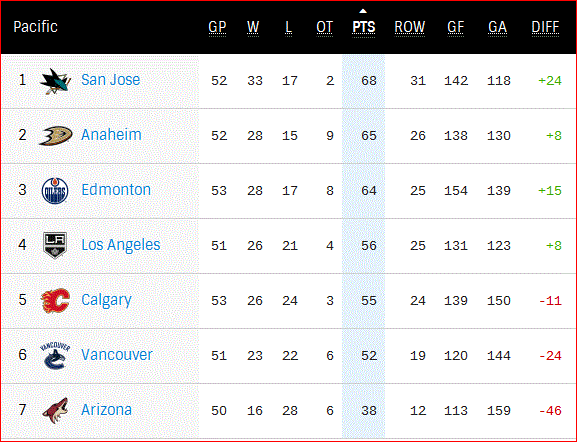
Task: Open the Edmonton team link
Action: coord(116,190)
